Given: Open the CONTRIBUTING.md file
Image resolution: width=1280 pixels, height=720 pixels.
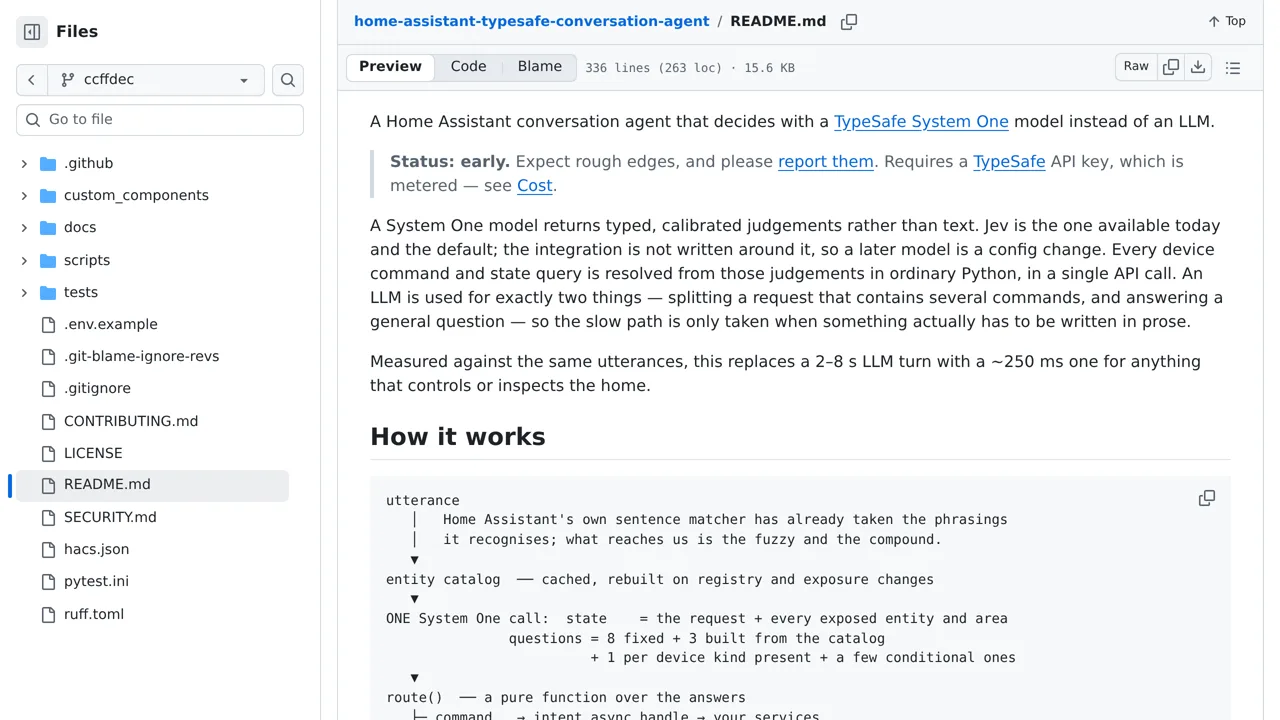Looking at the screenshot, I should click(131, 421).
